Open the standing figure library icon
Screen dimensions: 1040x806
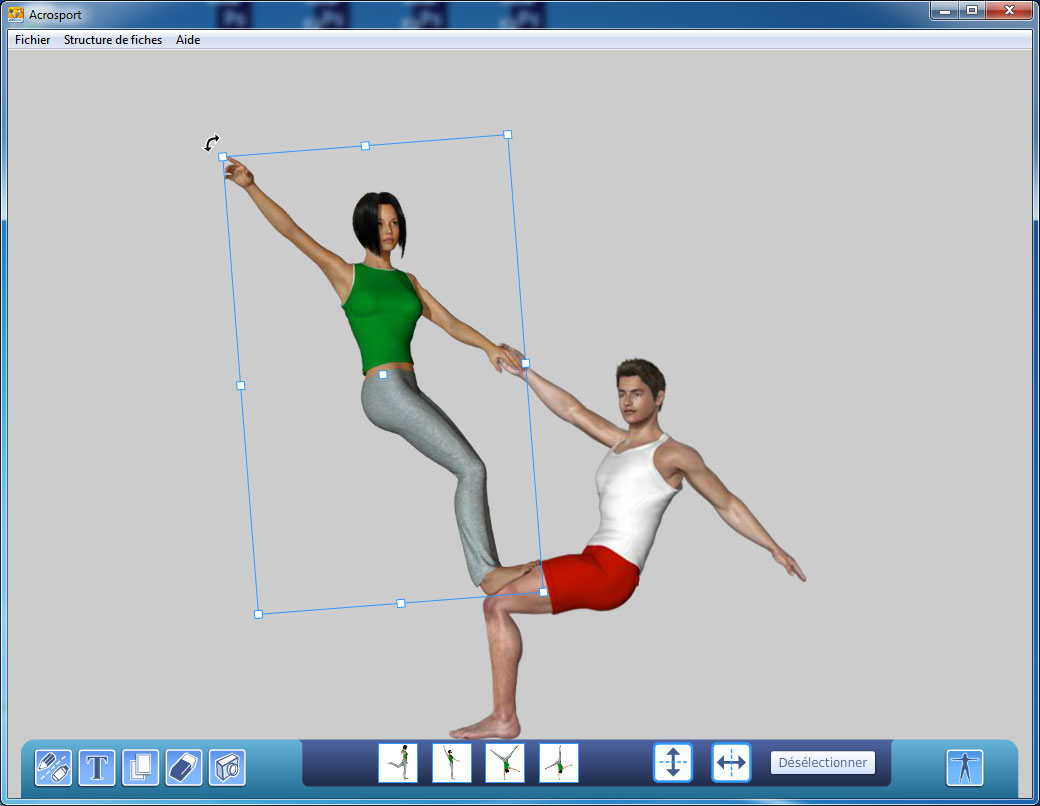click(965, 767)
